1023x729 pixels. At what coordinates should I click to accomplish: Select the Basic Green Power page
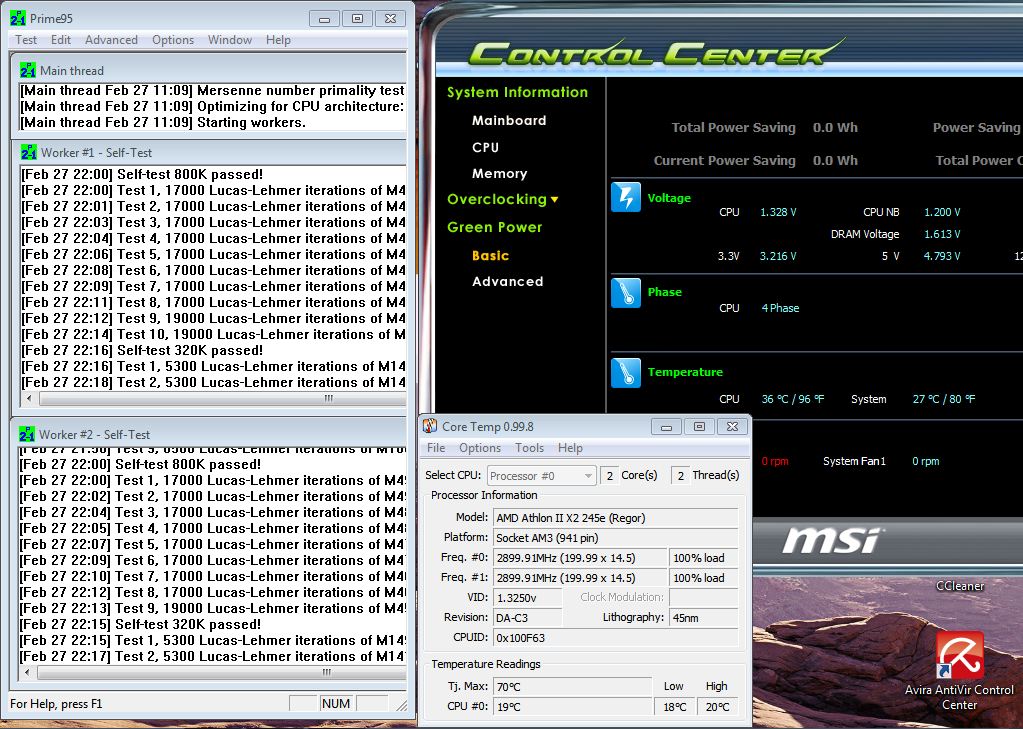coord(490,255)
